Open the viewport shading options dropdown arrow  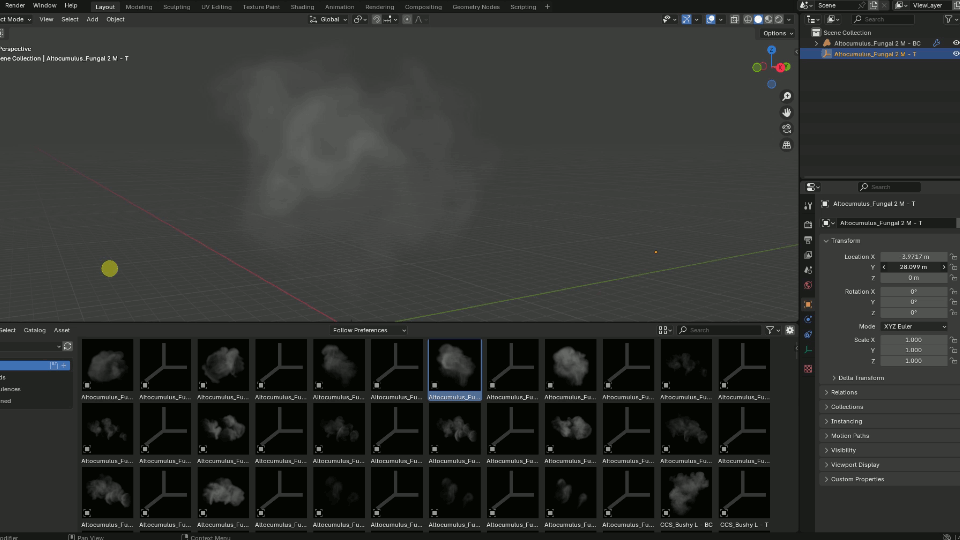tap(789, 20)
